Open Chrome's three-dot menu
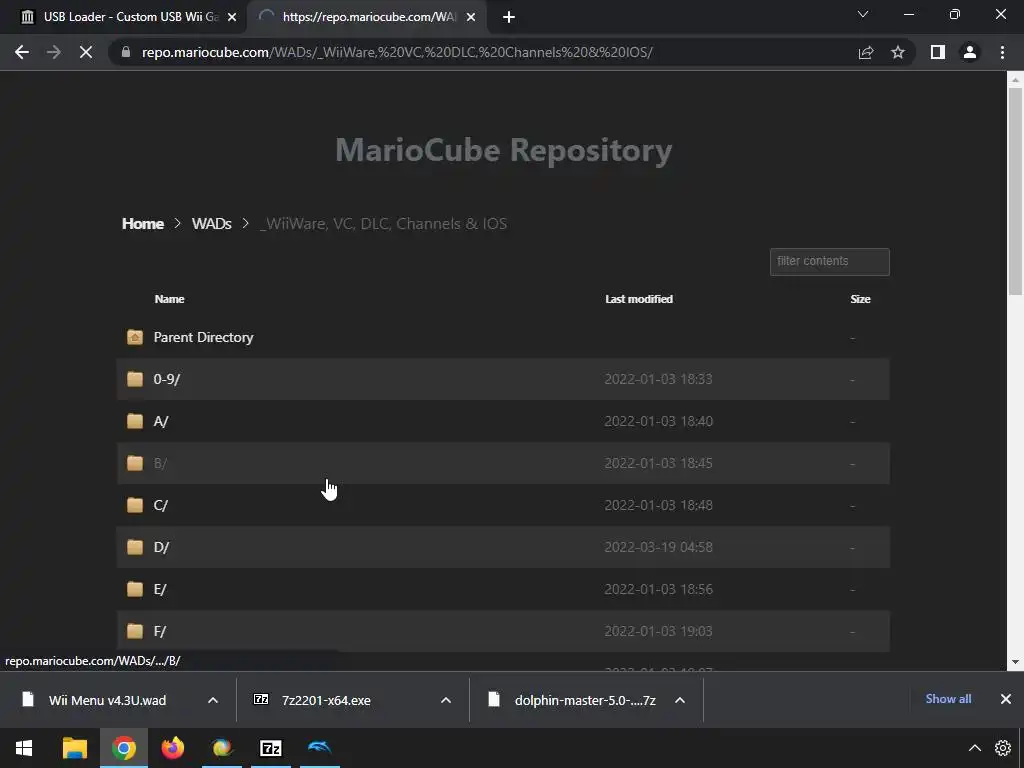The width and height of the screenshot is (1024, 768). tap(1002, 52)
